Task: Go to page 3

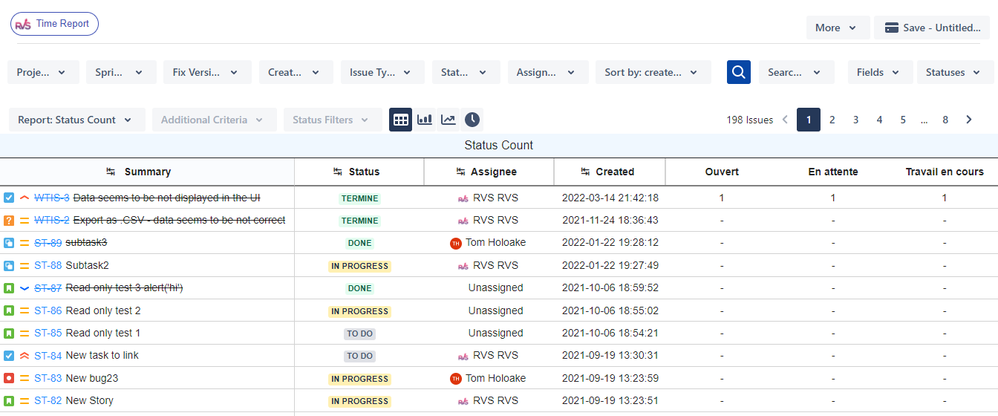Action: (855, 120)
